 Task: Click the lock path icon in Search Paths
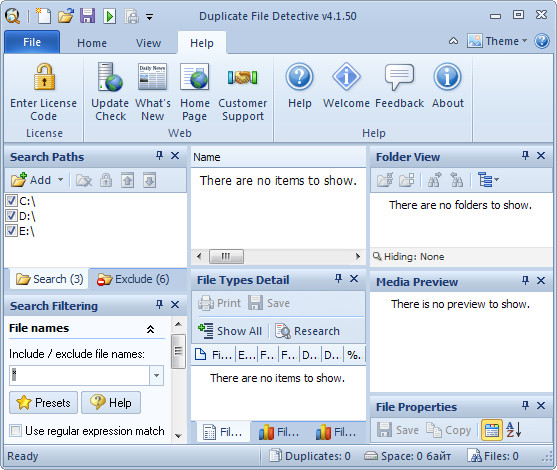coord(106,180)
